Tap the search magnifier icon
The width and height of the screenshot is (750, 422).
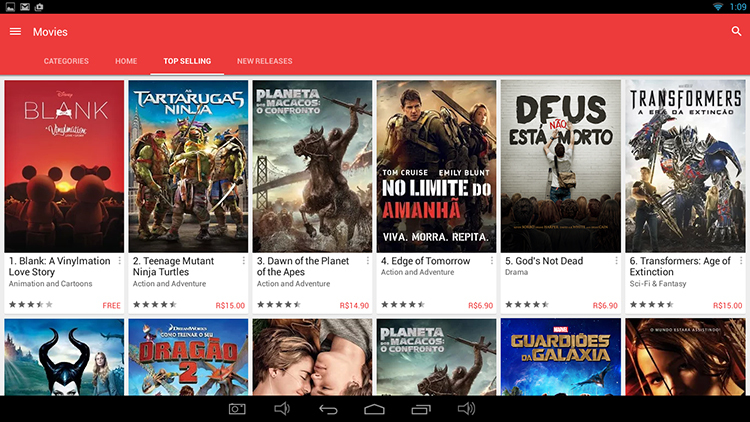coord(737,32)
